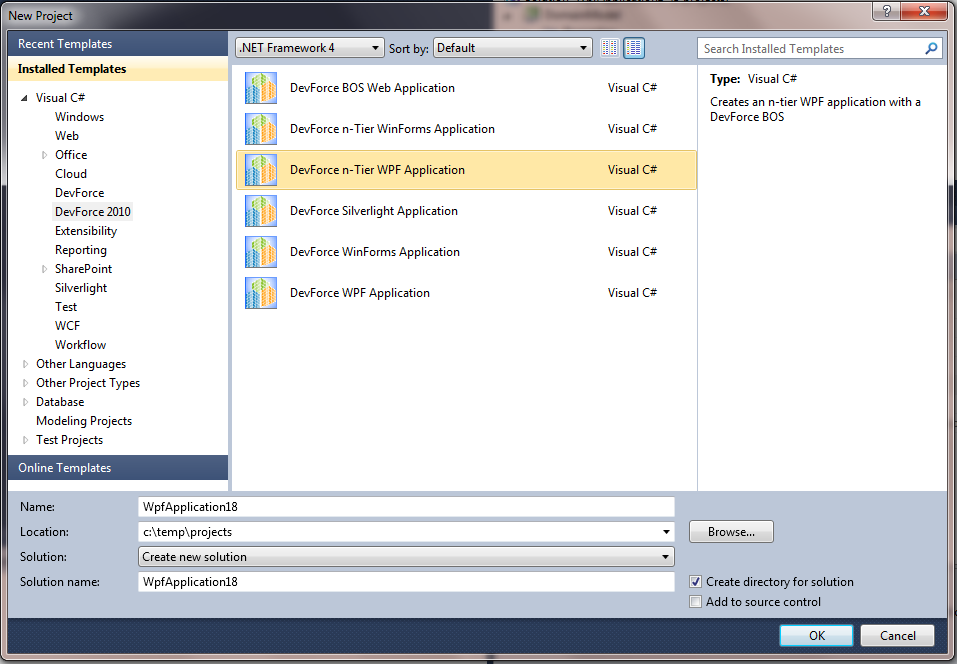This screenshot has height=664, width=957.
Task: Switch to medium icons list view
Action: [634, 48]
